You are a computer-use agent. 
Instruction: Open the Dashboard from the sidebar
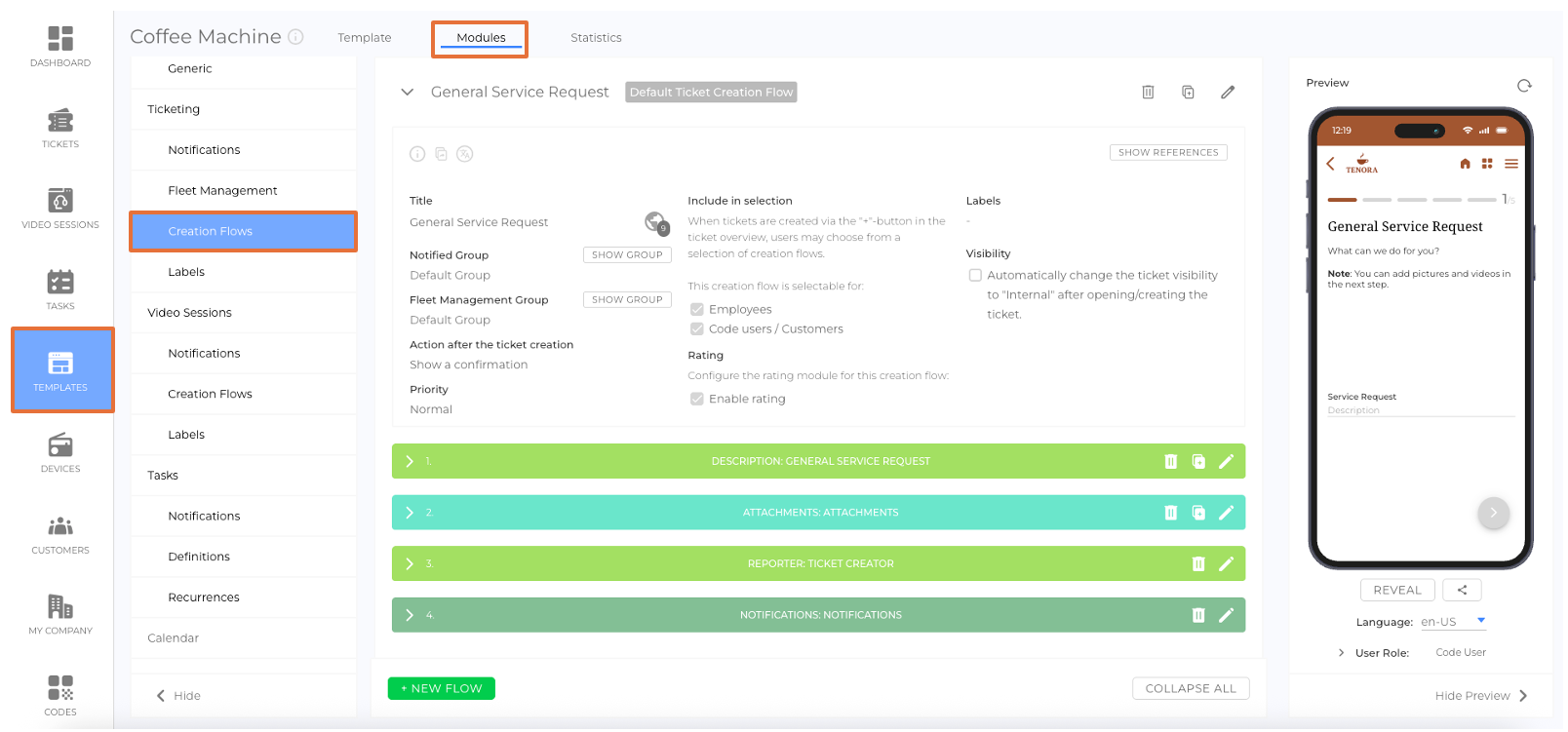click(60, 46)
